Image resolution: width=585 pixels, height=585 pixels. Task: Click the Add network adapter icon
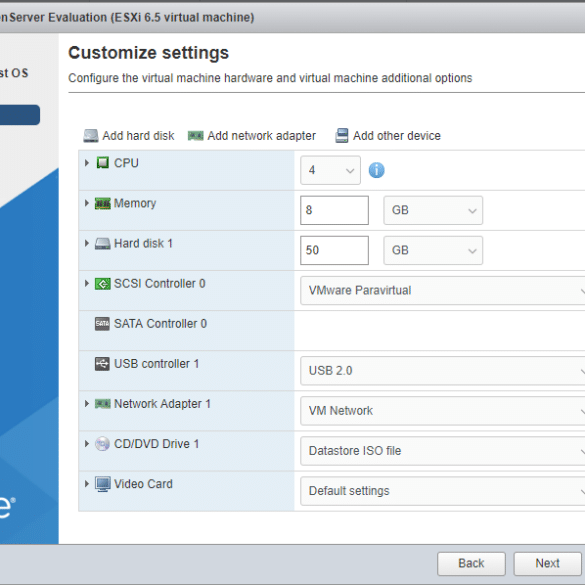tap(195, 136)
